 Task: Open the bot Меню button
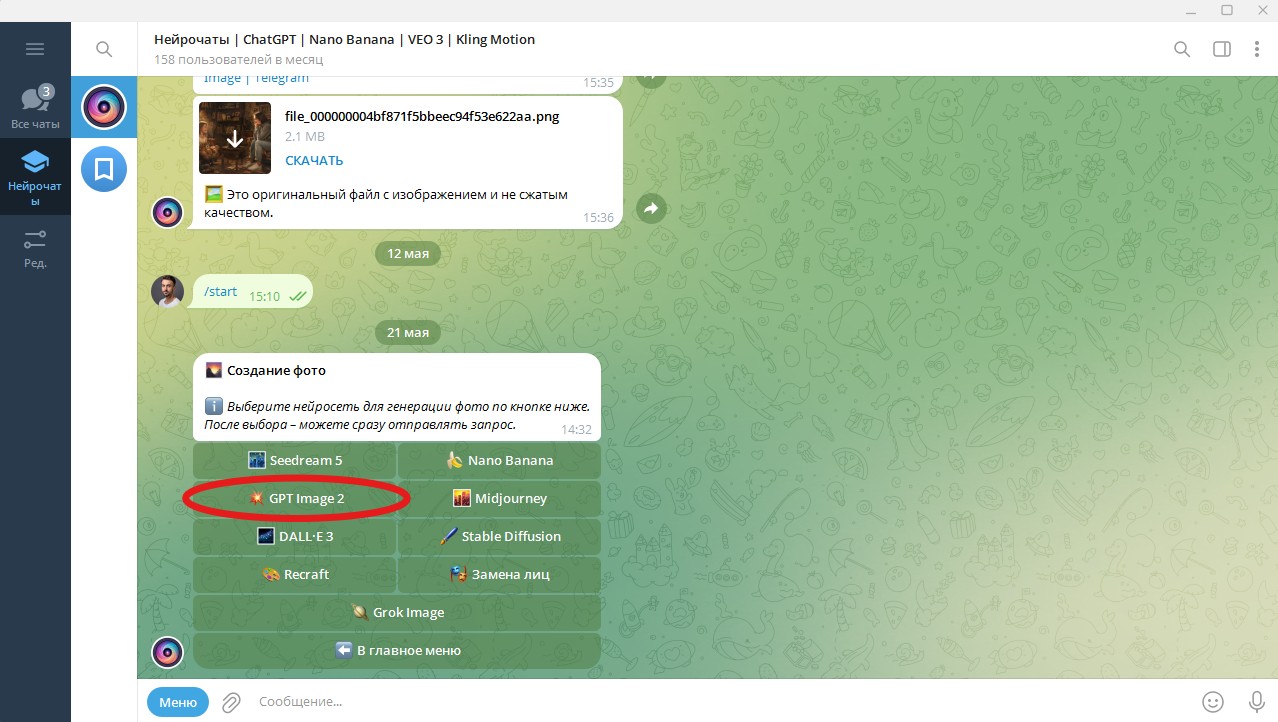tap(178, 702)
